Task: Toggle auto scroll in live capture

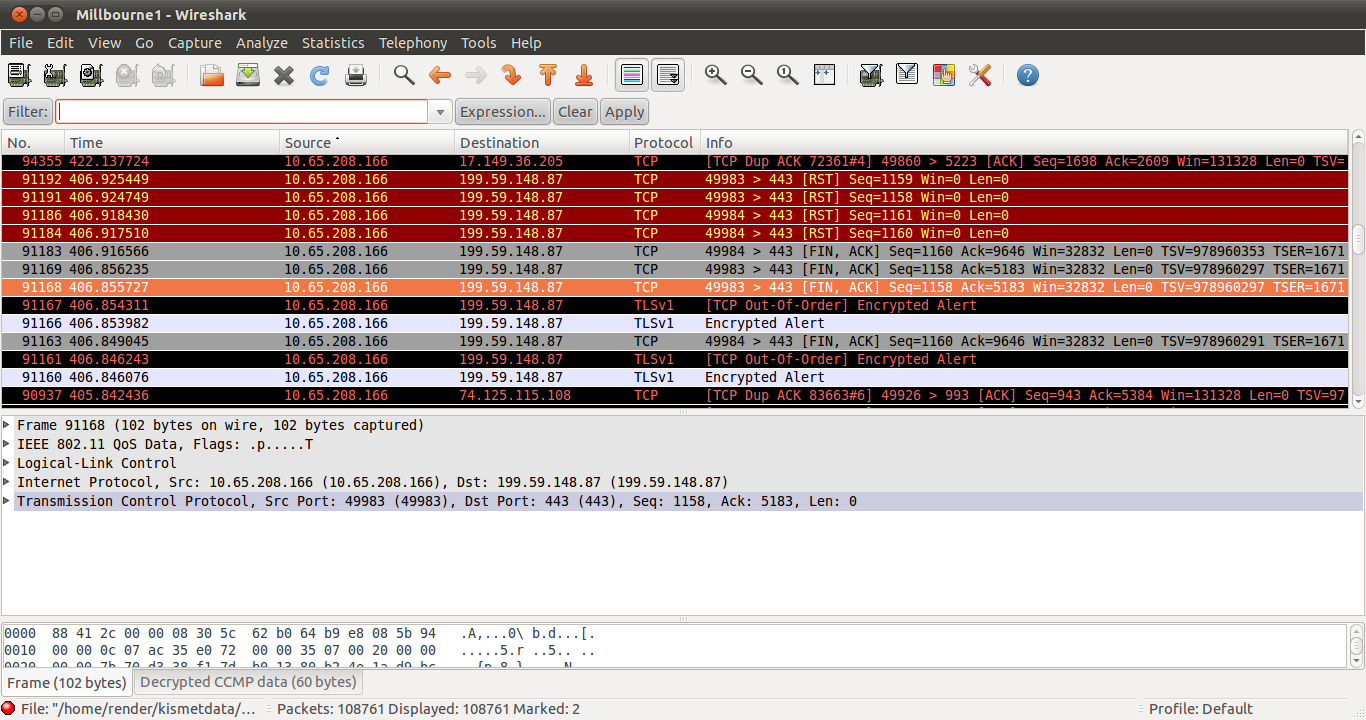Action: tap(668, 75)
